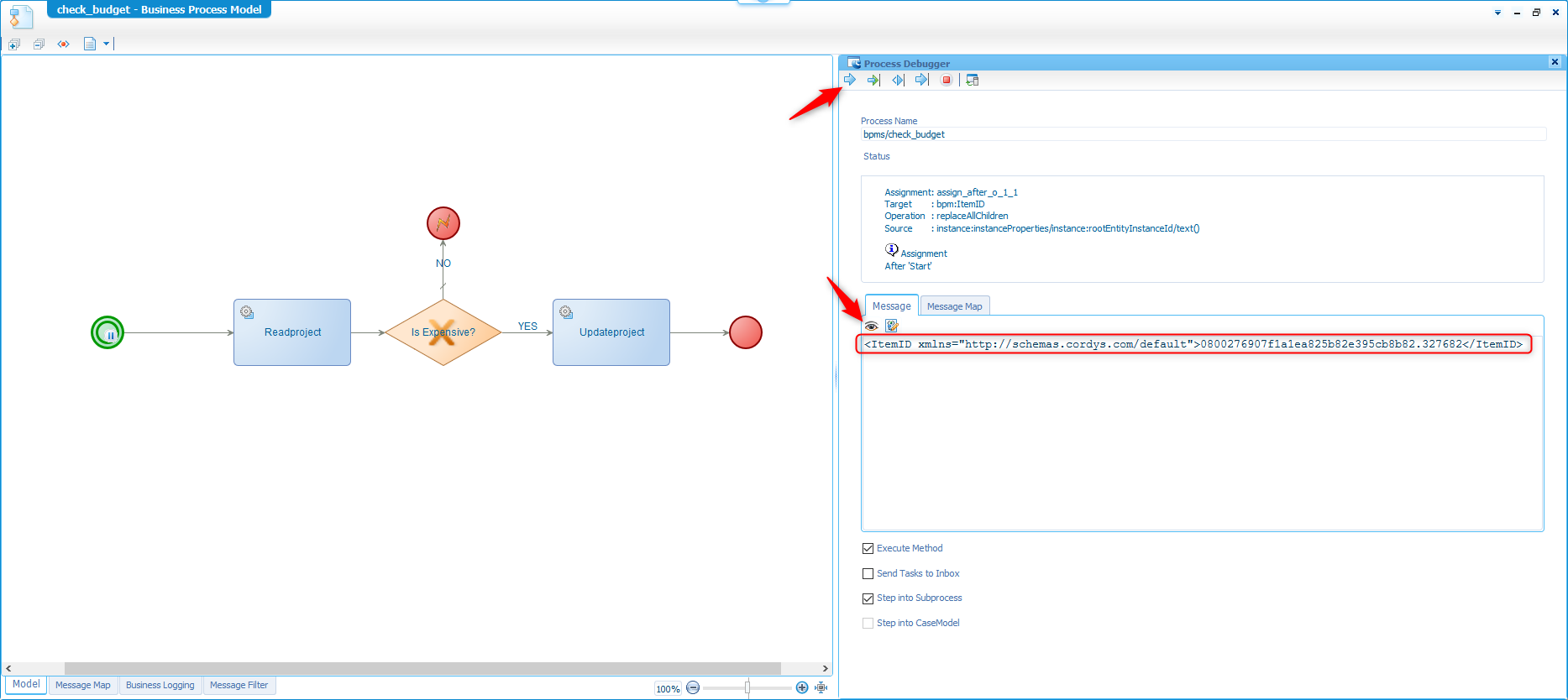This screenshot has width=1568, height=700.
Task: Enable the Send Tasks to Inbox checkbox
Action: point(868,574)
